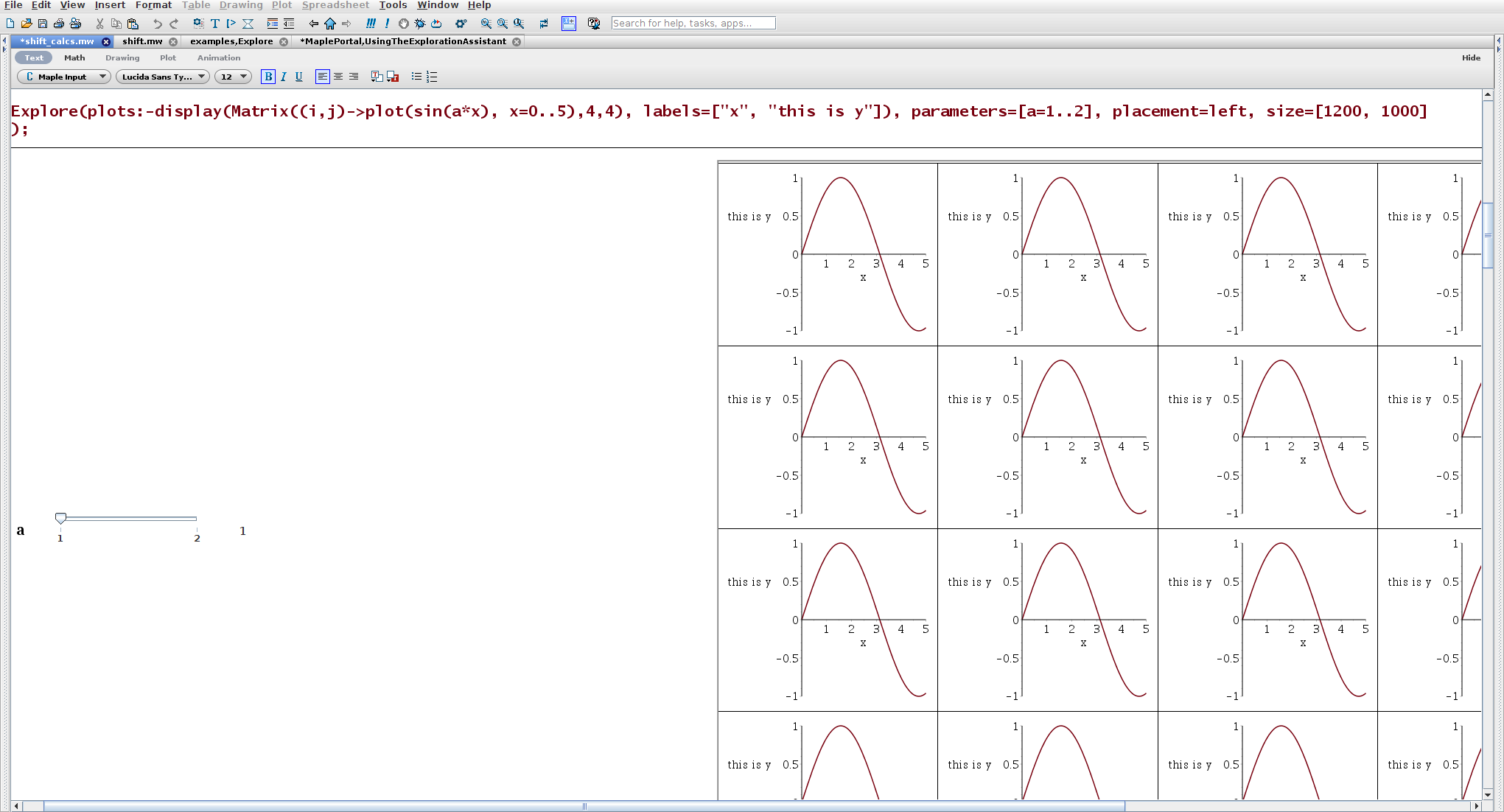Open options gear icon in toolbar
The width and height of the screenshot is (1504, 812).
[461, 24]
